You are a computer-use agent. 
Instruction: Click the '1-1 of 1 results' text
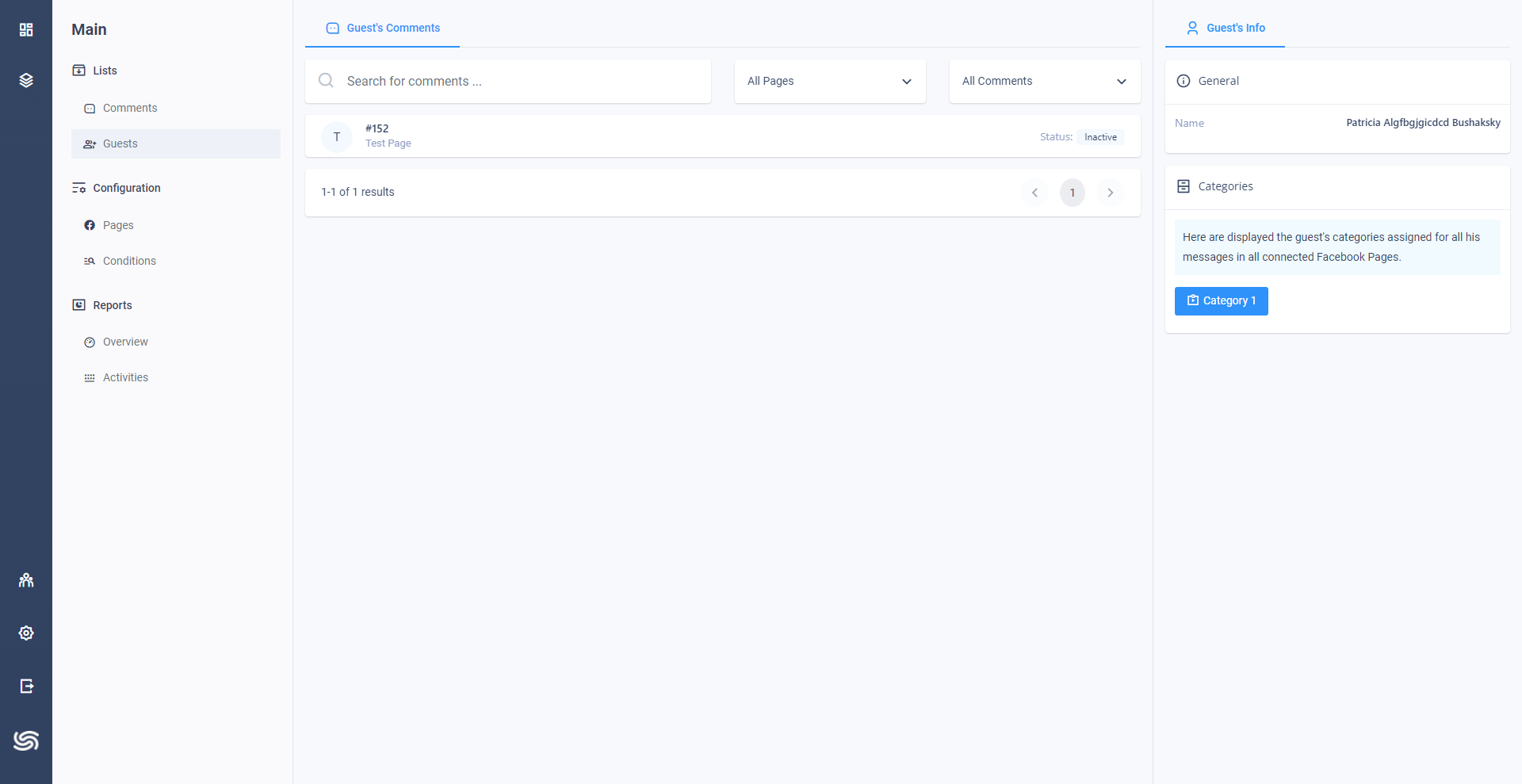[358, 192]
